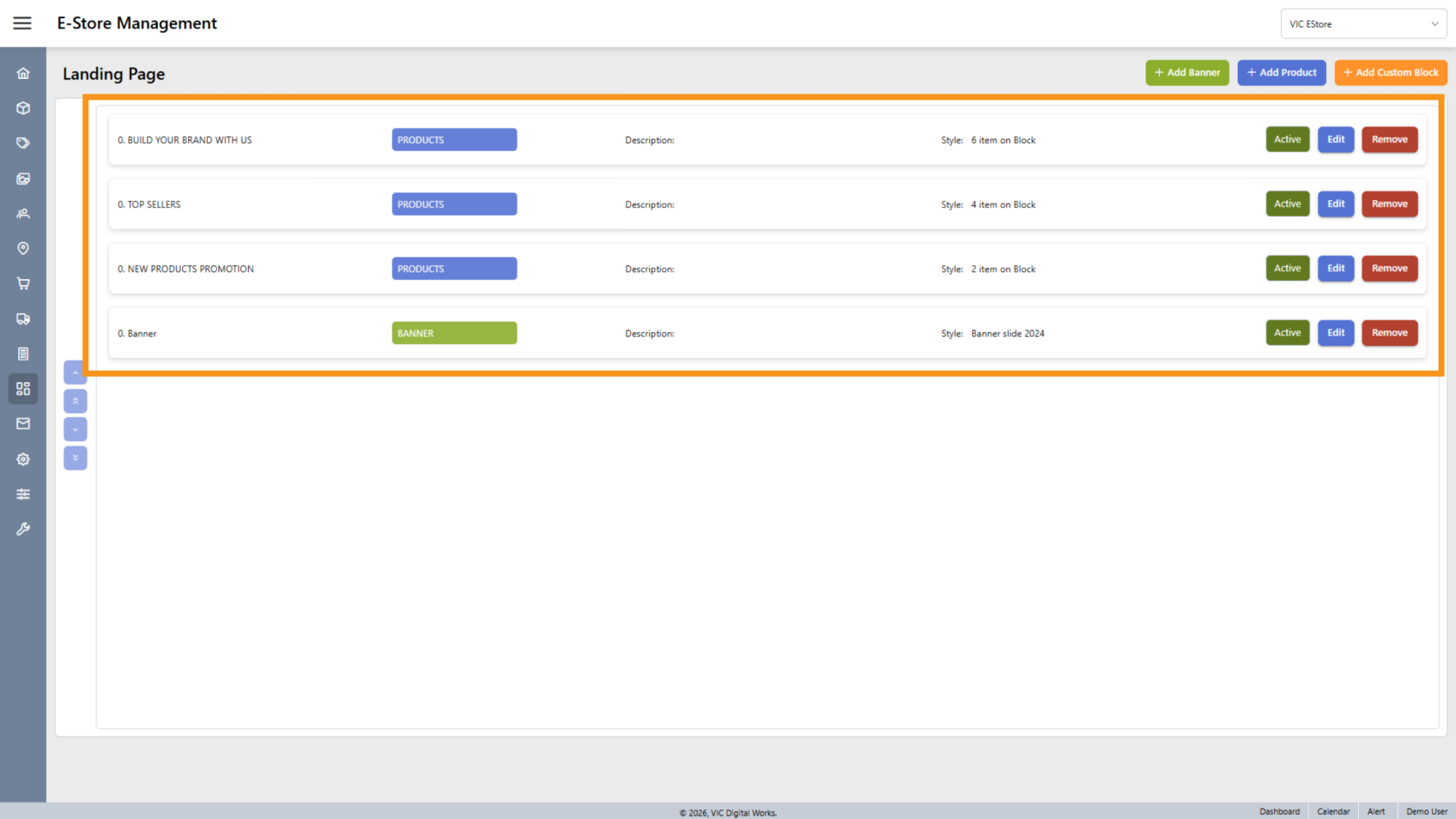The height and width of the screenshot is (819, 1456).
Task: Open the customers people icon
Action: tap(23, 213)
